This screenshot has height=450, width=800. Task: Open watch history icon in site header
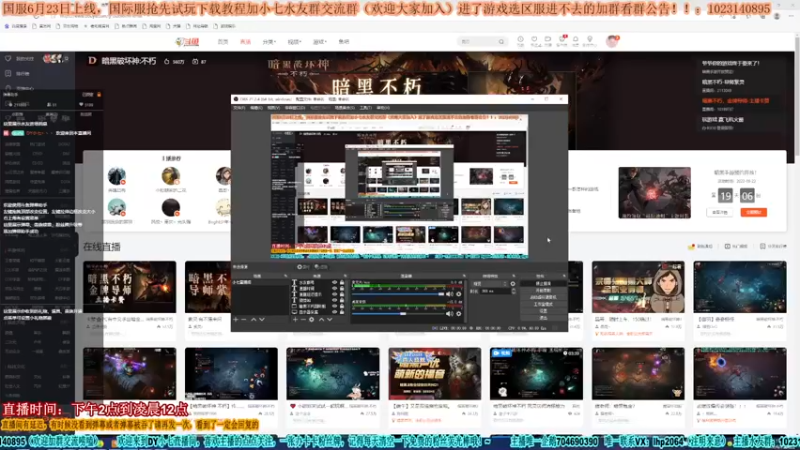tap(520, 41)
